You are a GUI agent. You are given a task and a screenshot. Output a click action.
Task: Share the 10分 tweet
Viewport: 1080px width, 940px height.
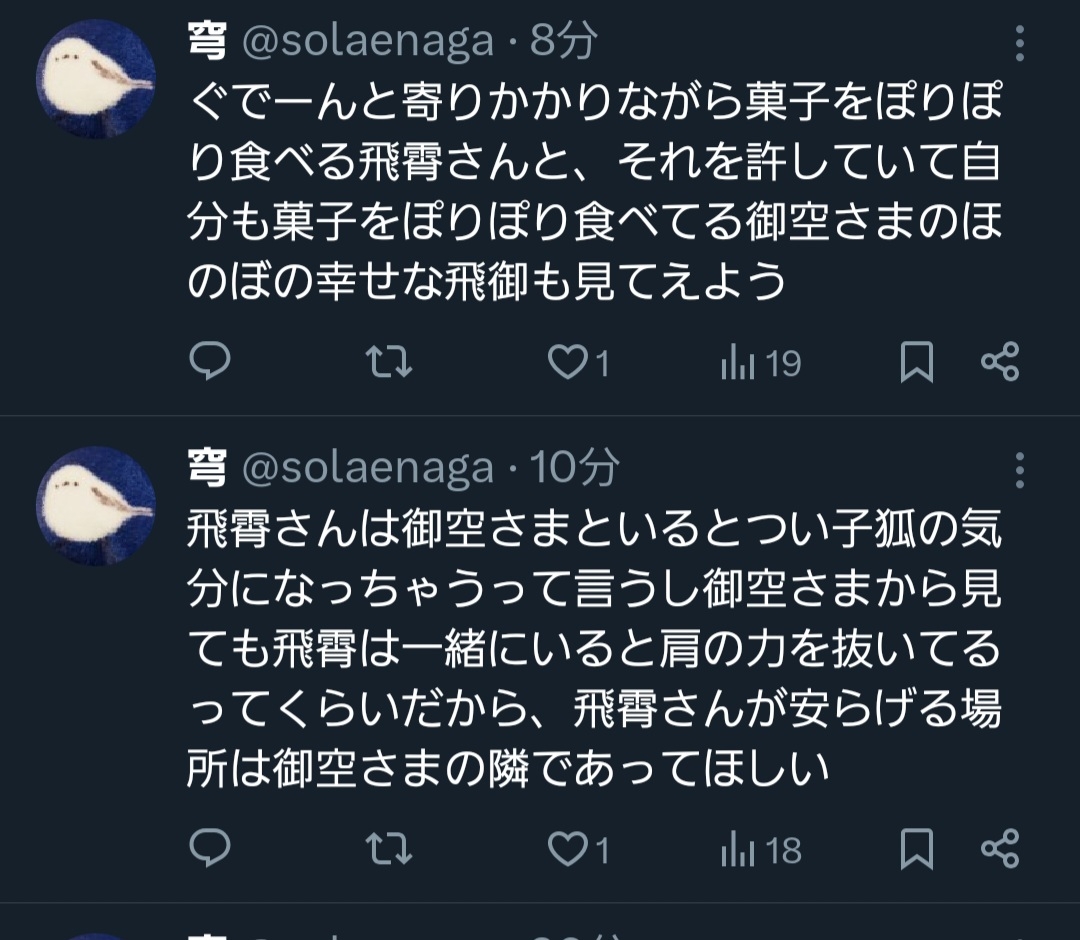(999, 850)
